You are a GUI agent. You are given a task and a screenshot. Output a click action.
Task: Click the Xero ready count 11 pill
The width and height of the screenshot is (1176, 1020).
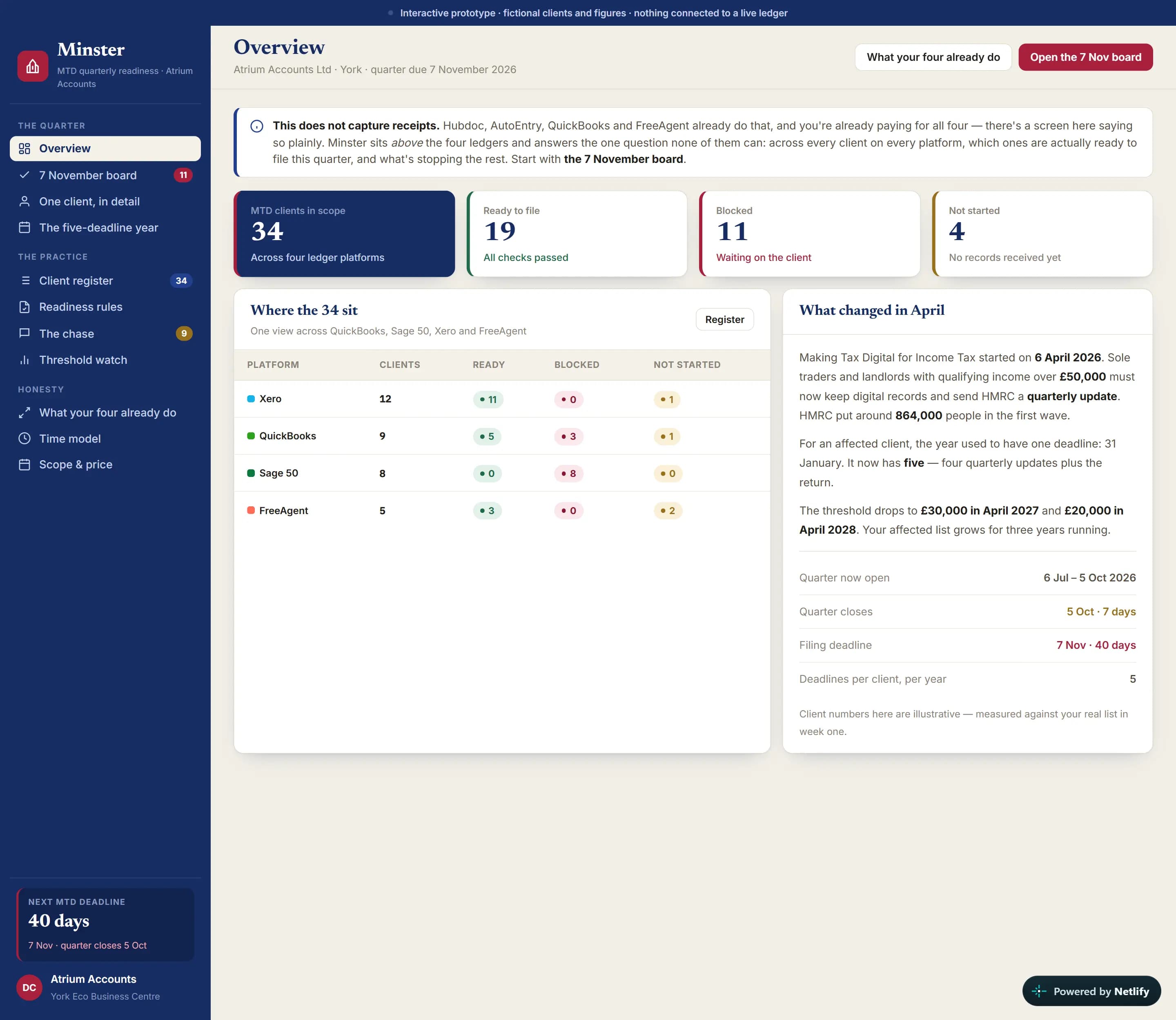[488, 400]
